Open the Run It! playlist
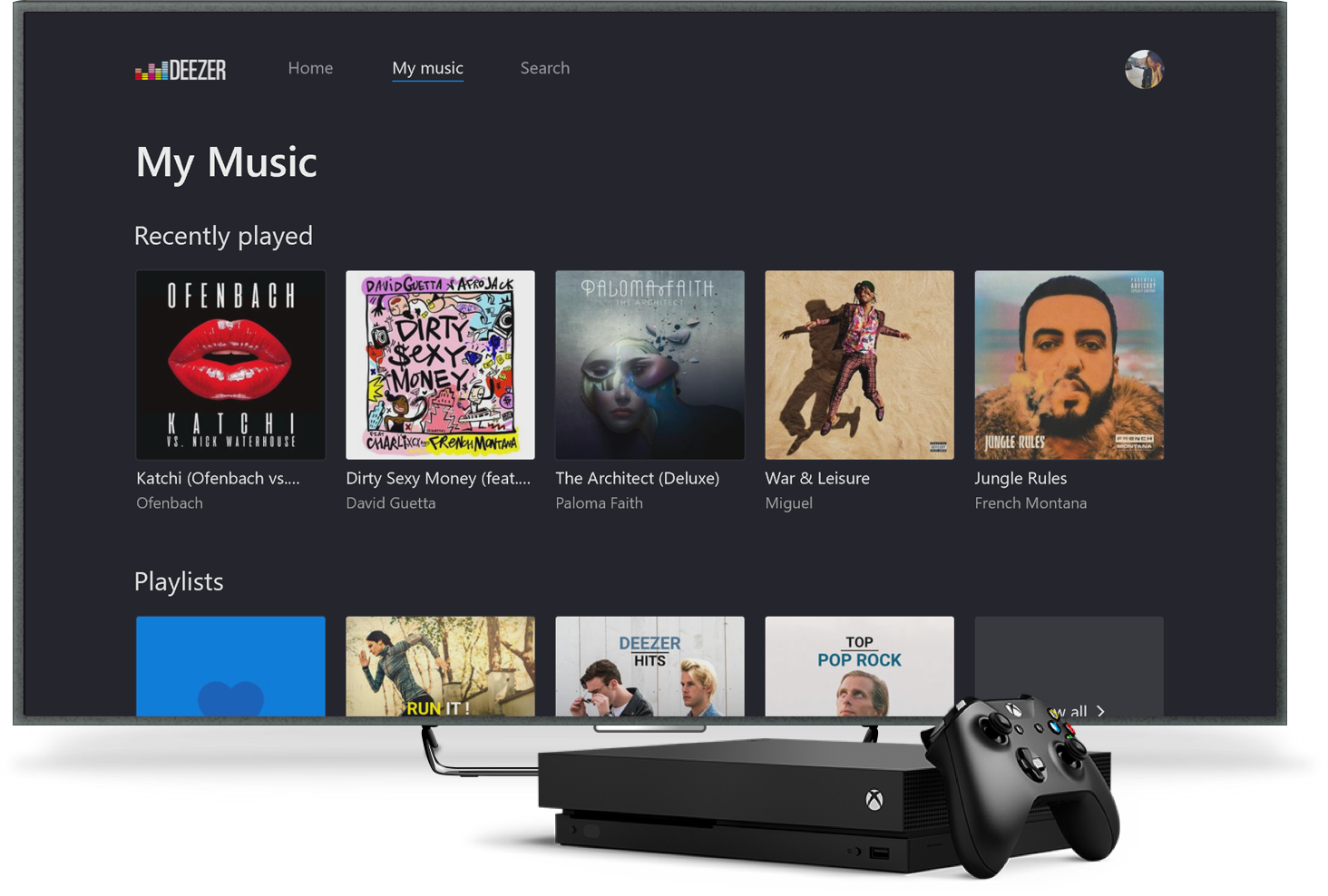The height and width of the screenshot is (896, 1328). click(440, 667)
